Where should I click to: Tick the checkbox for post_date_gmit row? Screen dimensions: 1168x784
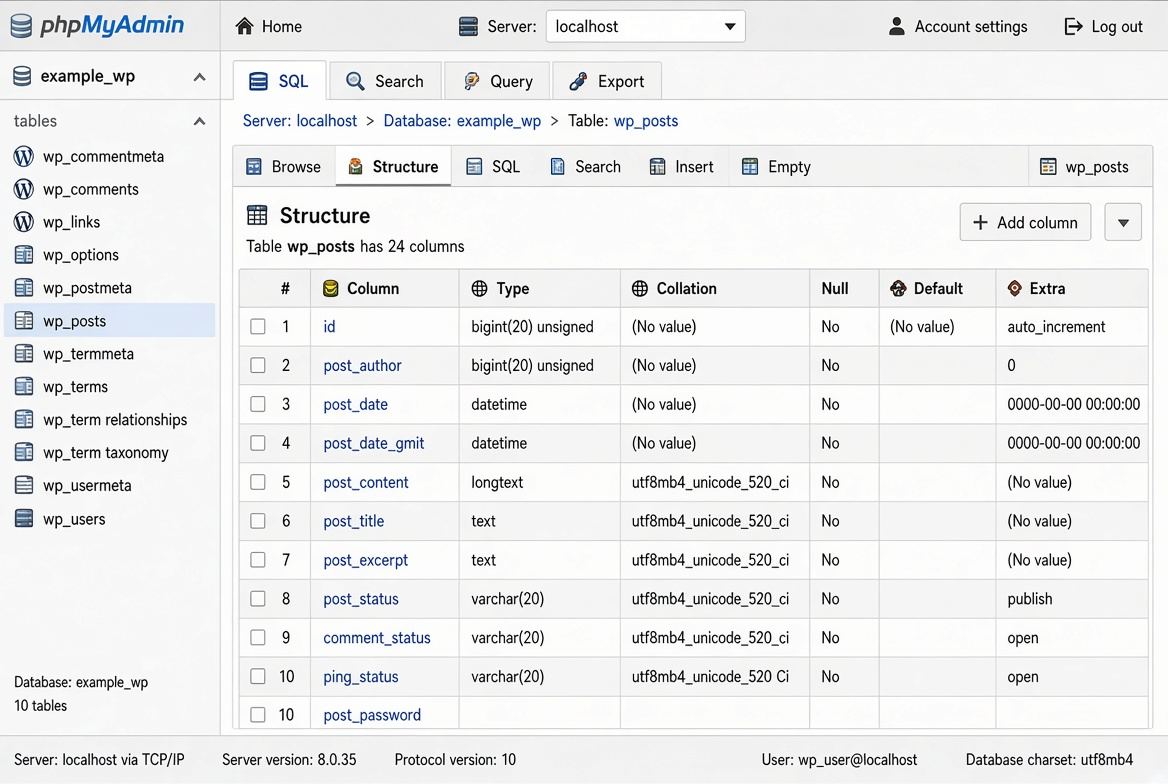point(258,443)
